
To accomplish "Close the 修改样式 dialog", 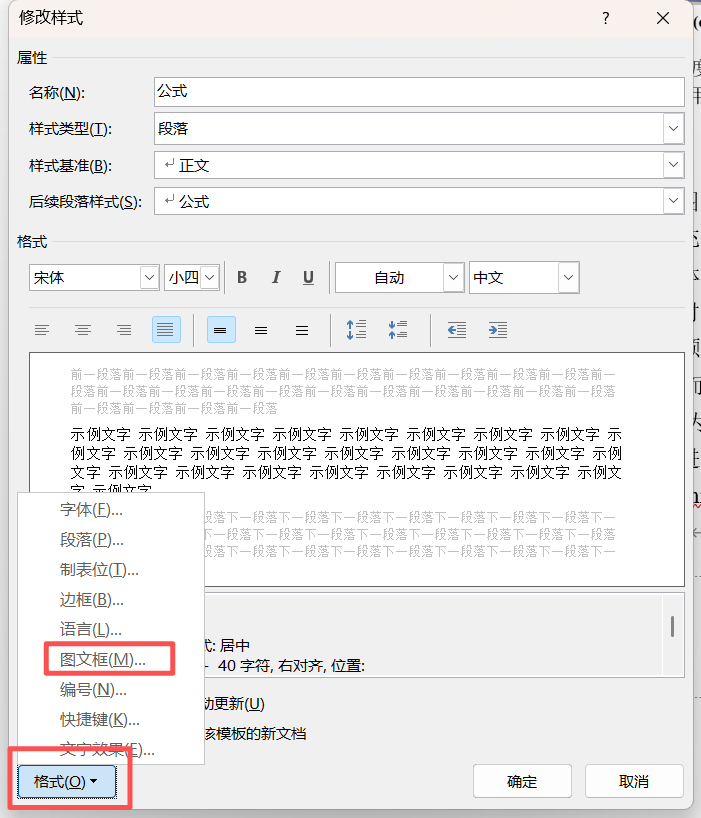I will pyautogui.click(x=663, y=19).
